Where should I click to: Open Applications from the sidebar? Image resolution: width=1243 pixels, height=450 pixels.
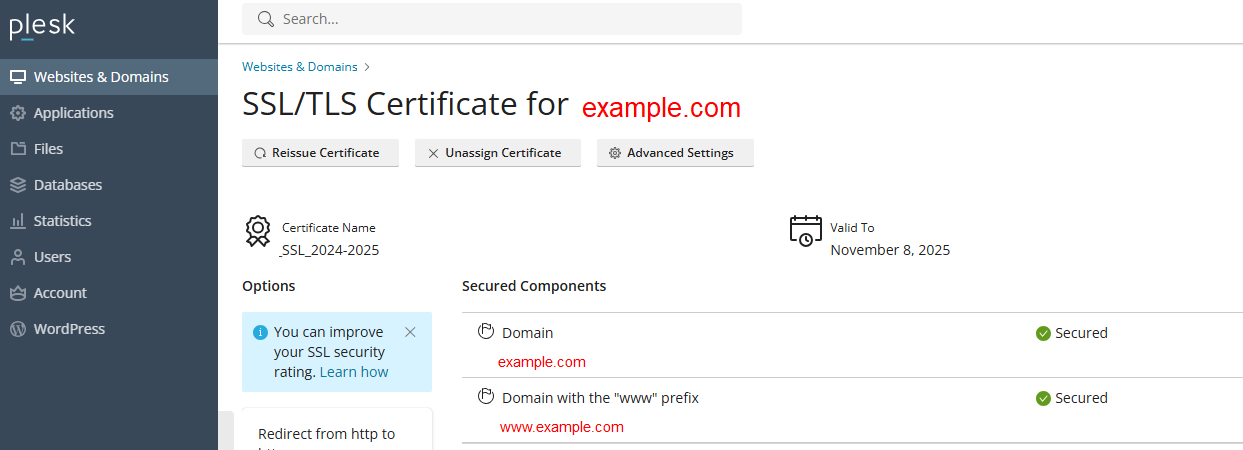click(73, 113)
